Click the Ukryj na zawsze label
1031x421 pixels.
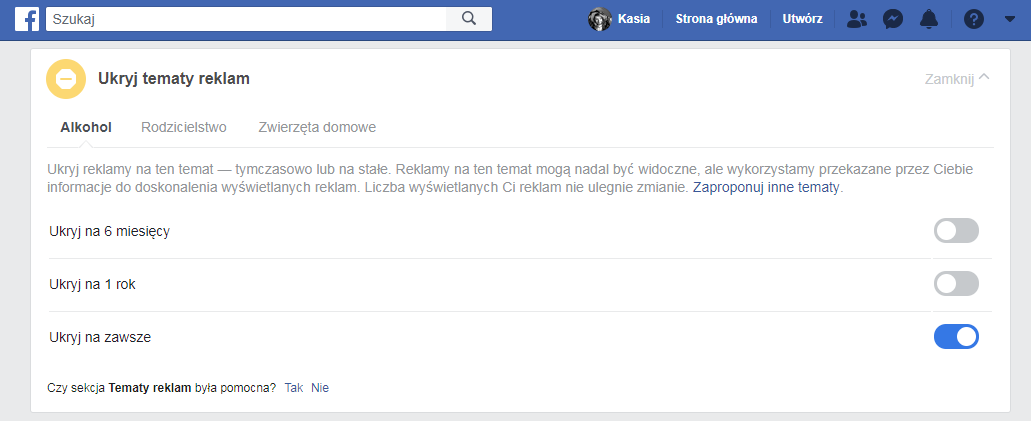100,337
